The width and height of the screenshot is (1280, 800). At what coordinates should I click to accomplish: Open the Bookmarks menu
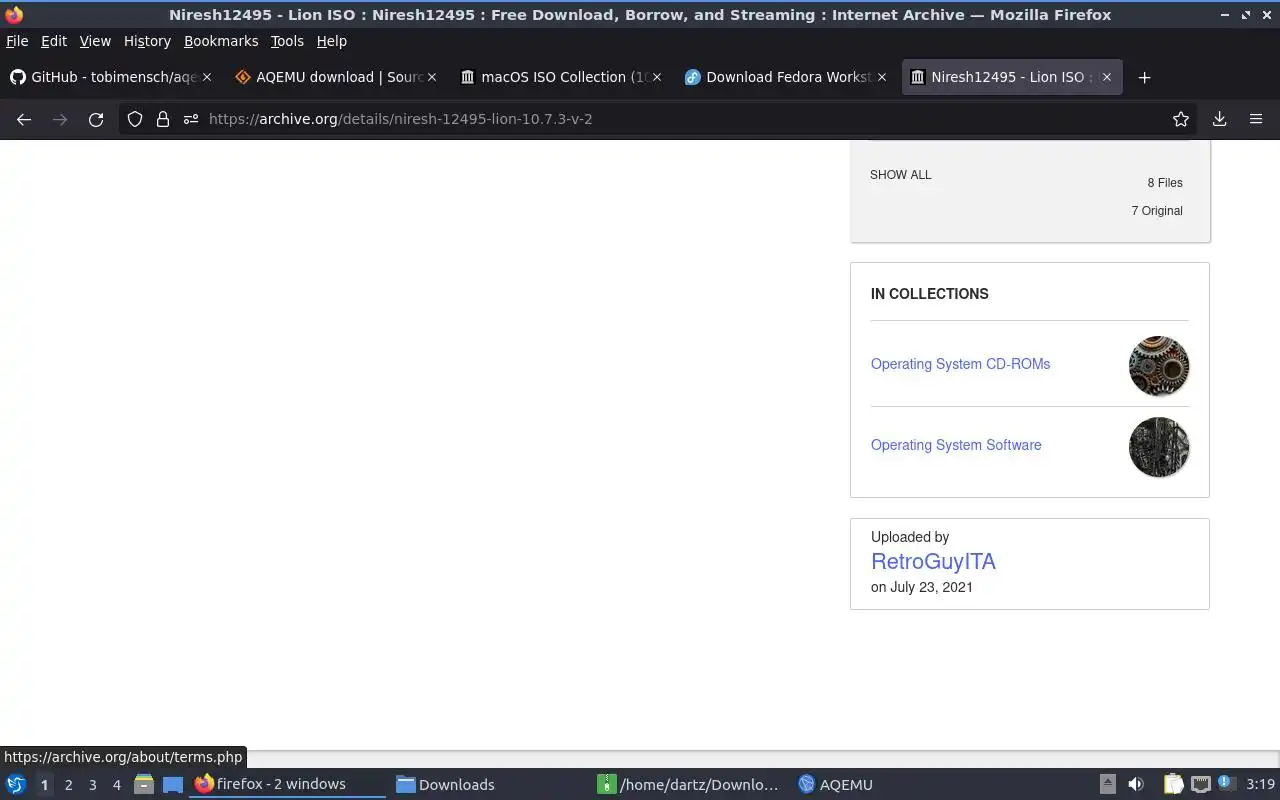[x=221, y=41]
